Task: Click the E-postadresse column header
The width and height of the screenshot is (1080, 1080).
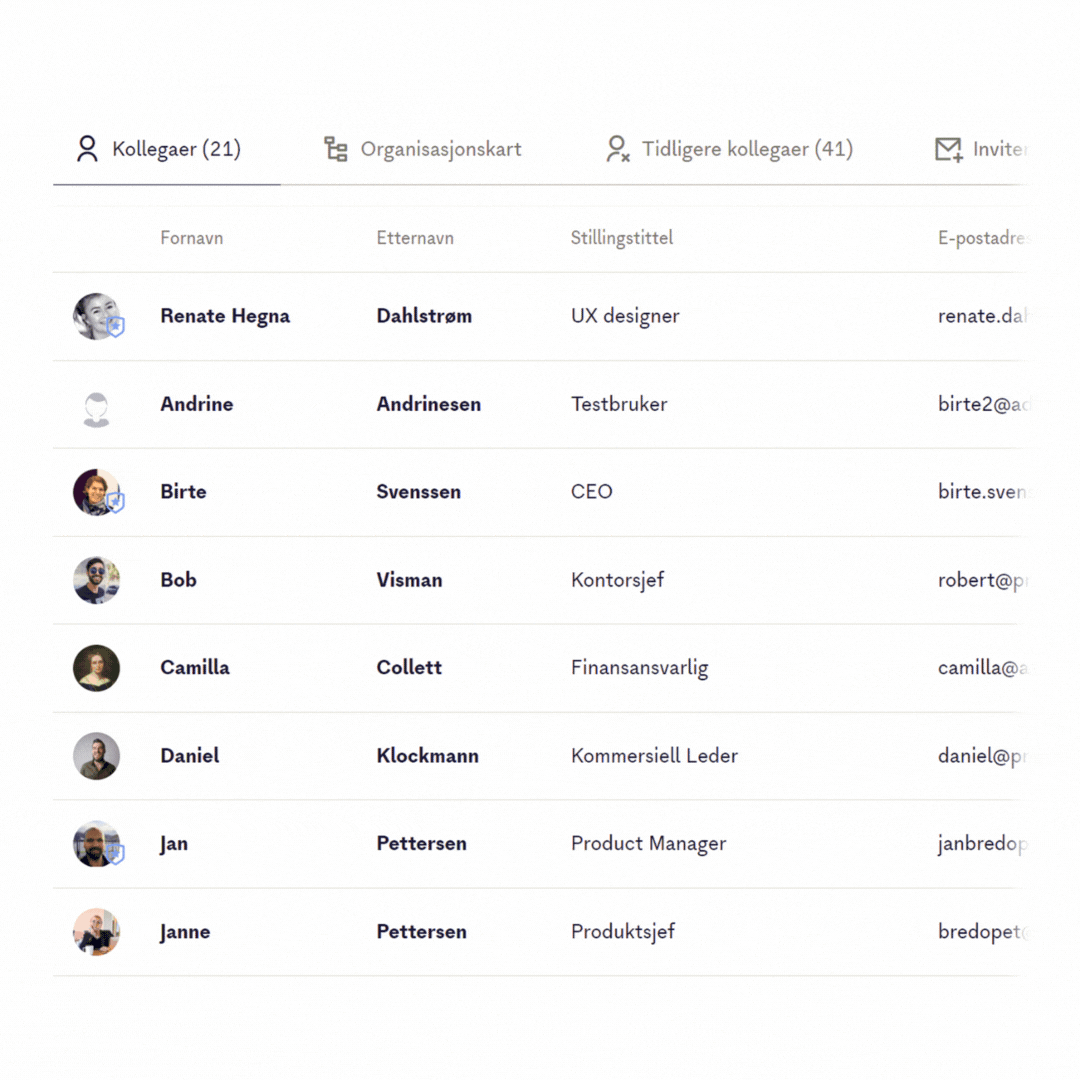Action: tap(980, 238)
